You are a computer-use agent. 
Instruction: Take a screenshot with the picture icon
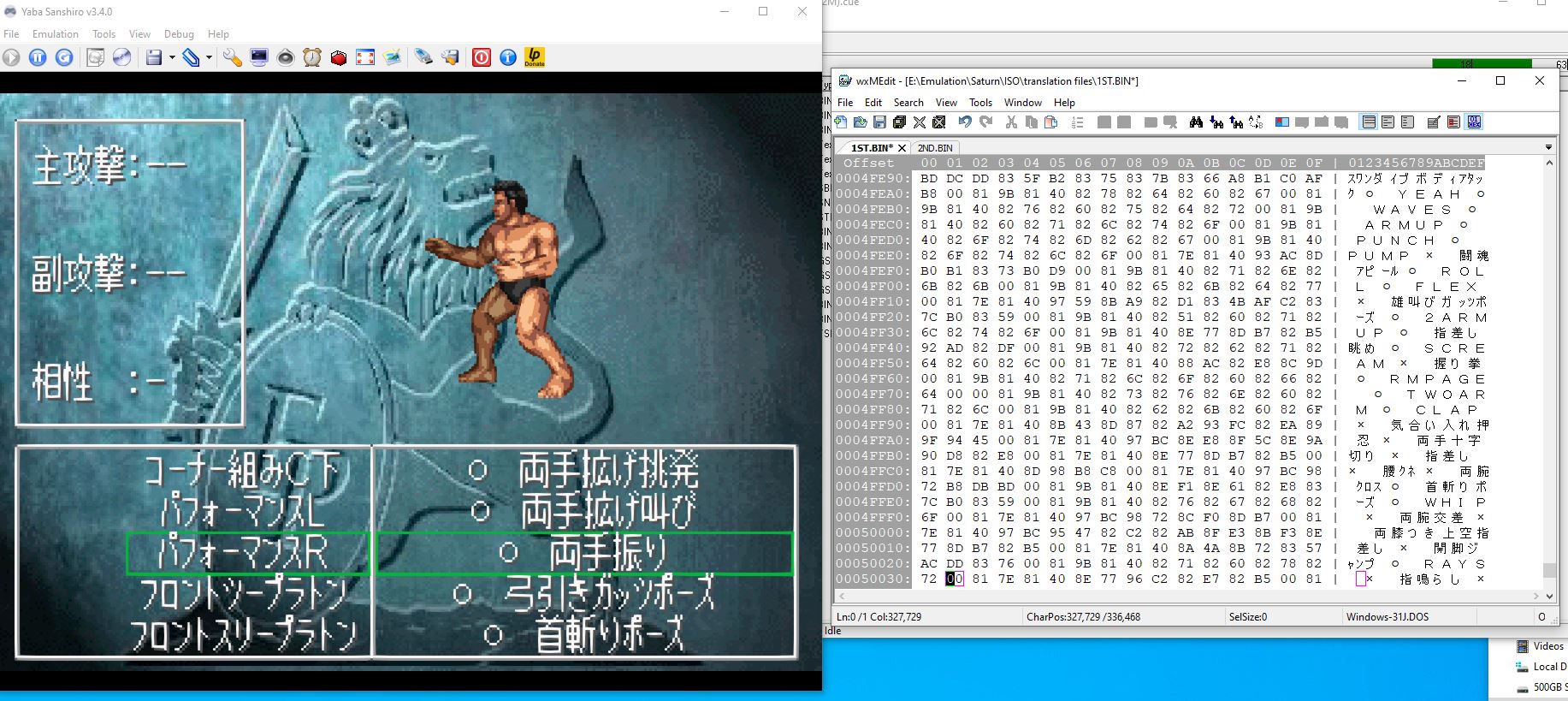pyautogui.click(x=392, y=57)
